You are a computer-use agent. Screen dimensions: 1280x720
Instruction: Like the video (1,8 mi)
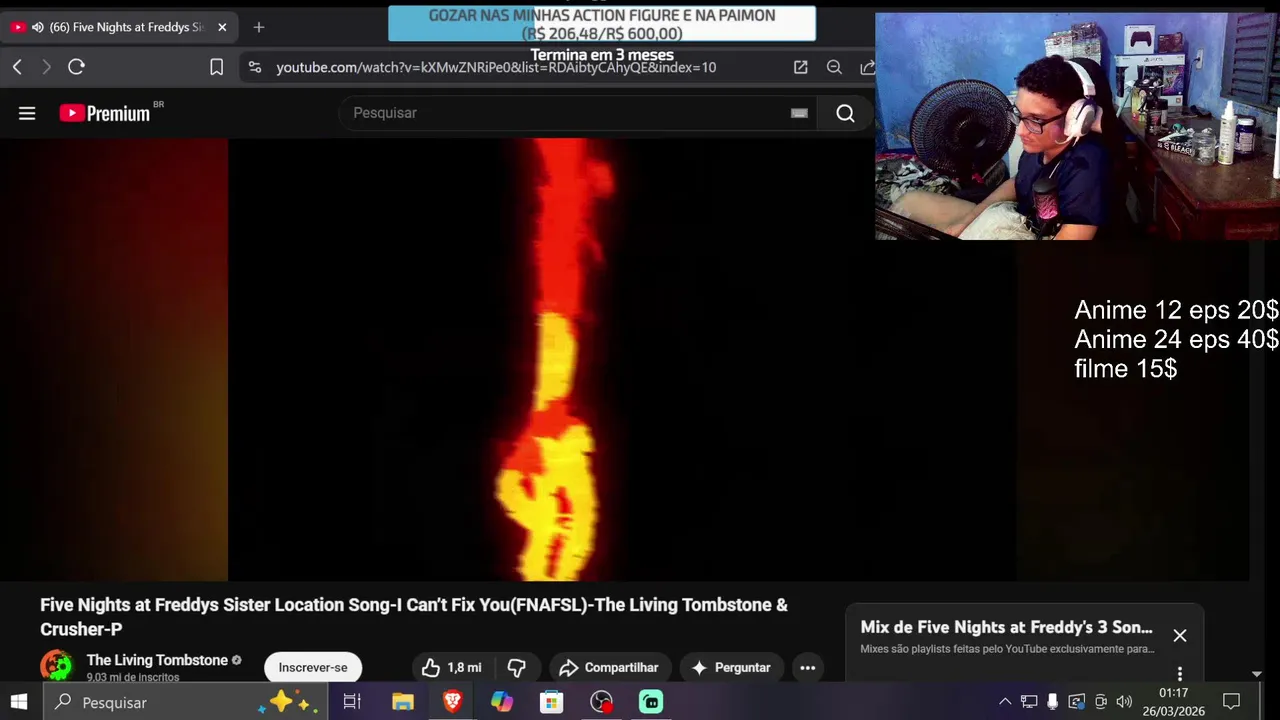pos(451,667)
